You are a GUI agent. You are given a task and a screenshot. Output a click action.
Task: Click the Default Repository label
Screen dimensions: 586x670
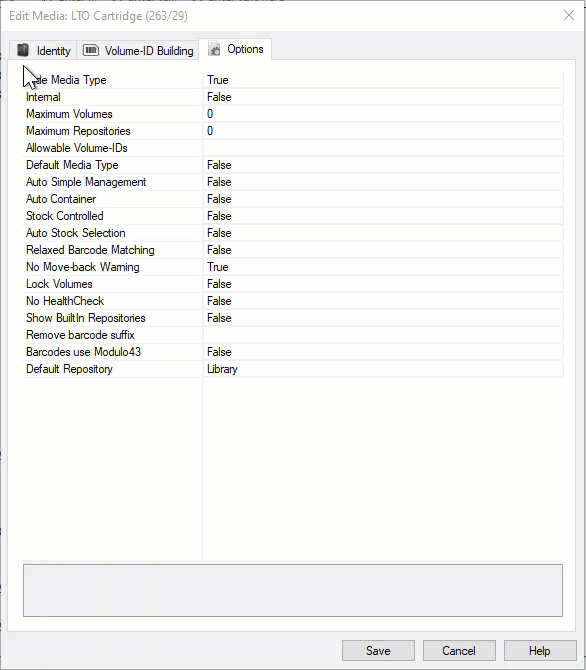click(x=69, y=369)
